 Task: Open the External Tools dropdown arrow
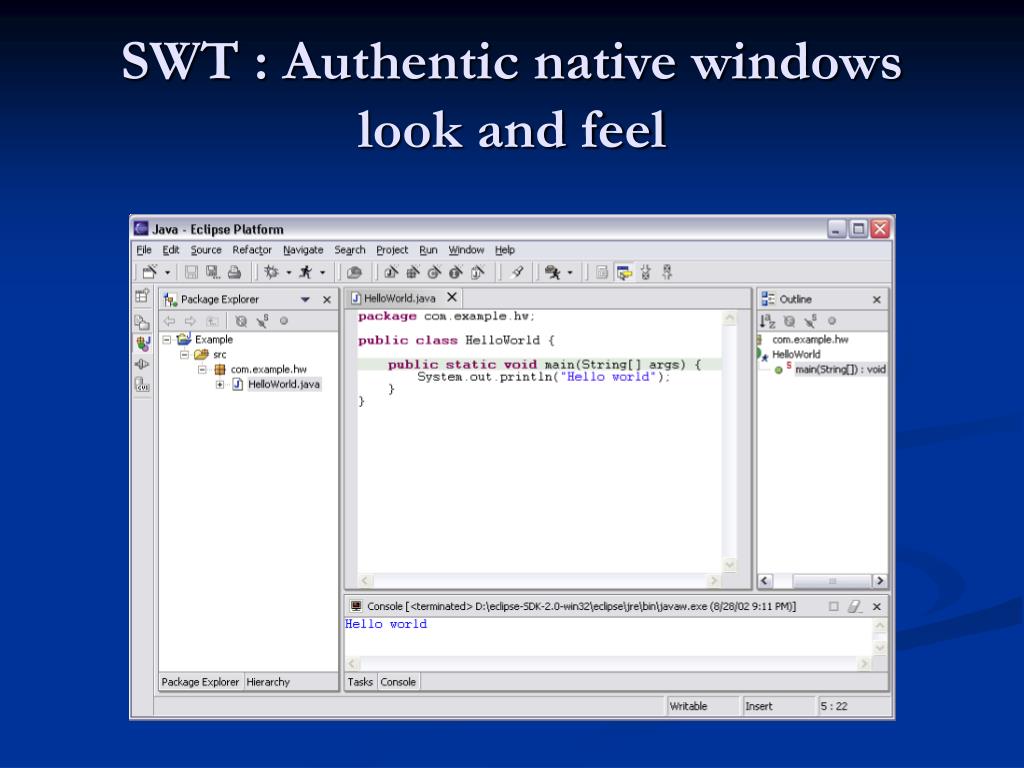(x=570, y=272)
